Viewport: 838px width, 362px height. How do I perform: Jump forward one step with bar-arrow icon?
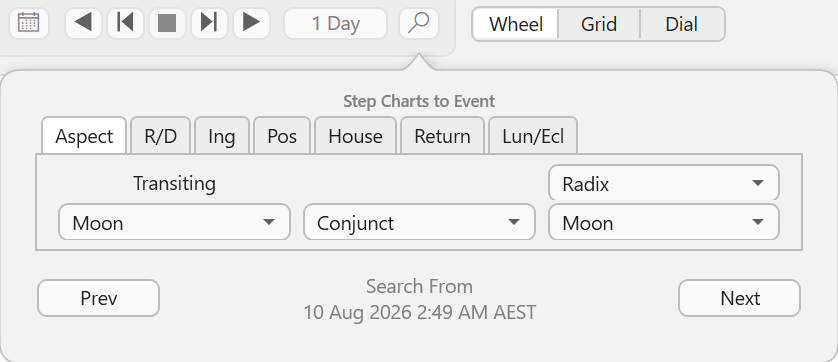[209, 23]
